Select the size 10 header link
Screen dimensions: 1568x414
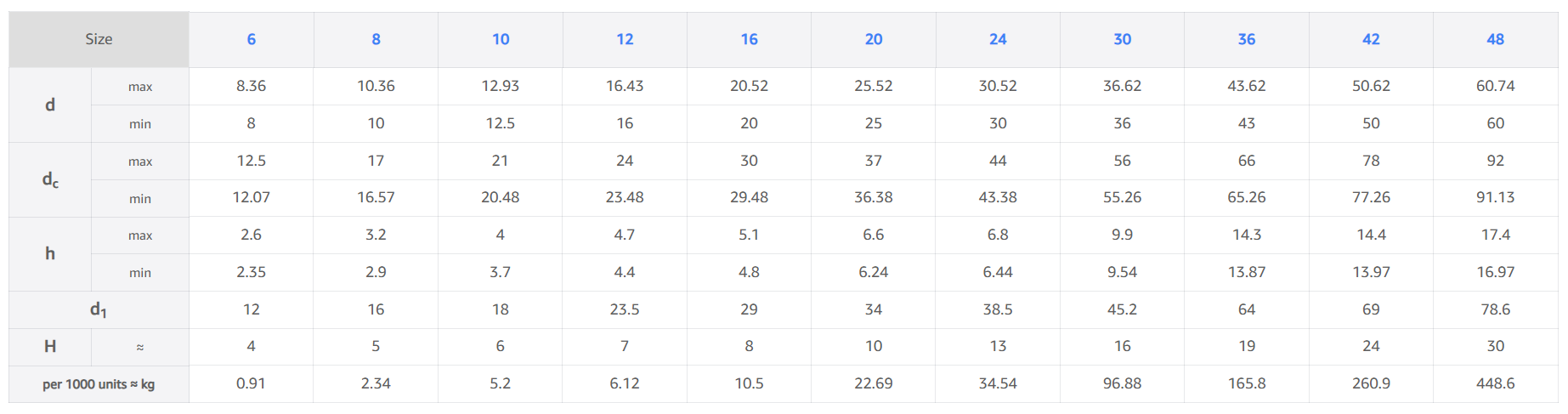point(501,39)
